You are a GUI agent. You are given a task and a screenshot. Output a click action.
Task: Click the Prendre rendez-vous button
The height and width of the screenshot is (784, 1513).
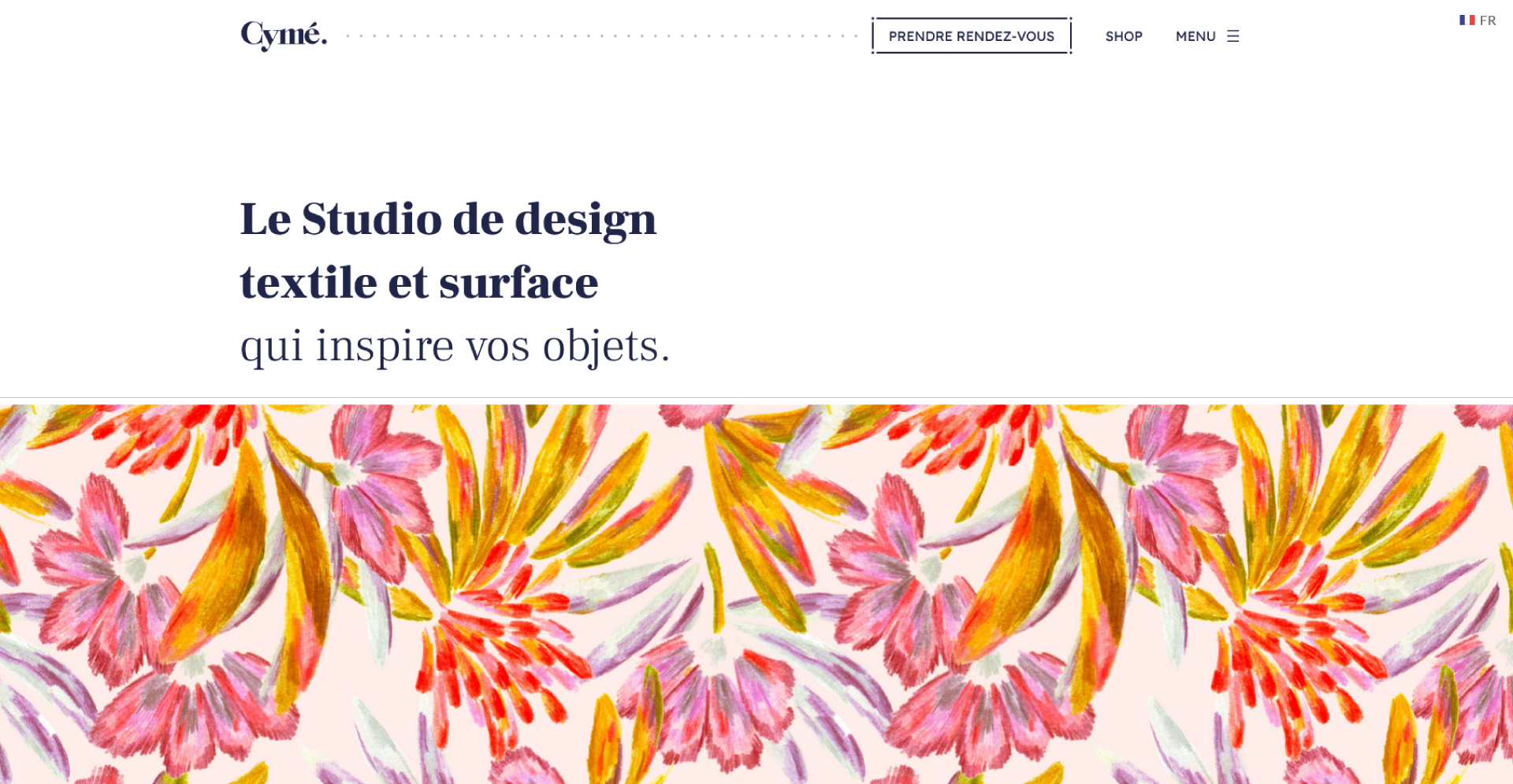(971, 36)
